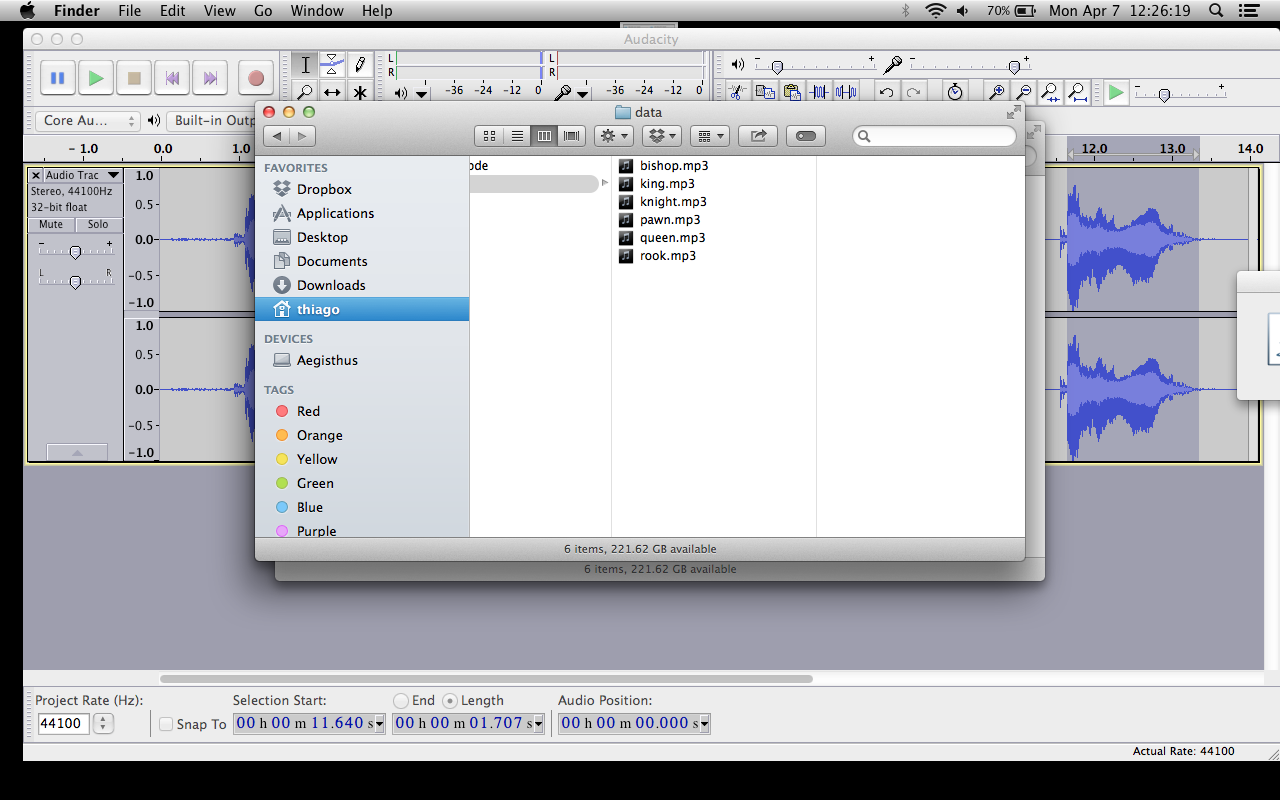This screenshot has height=800, width=1280.
Task: Open Sync-Lock tracks clock icon
Action: pyautogui.click(x=955, y=92)
